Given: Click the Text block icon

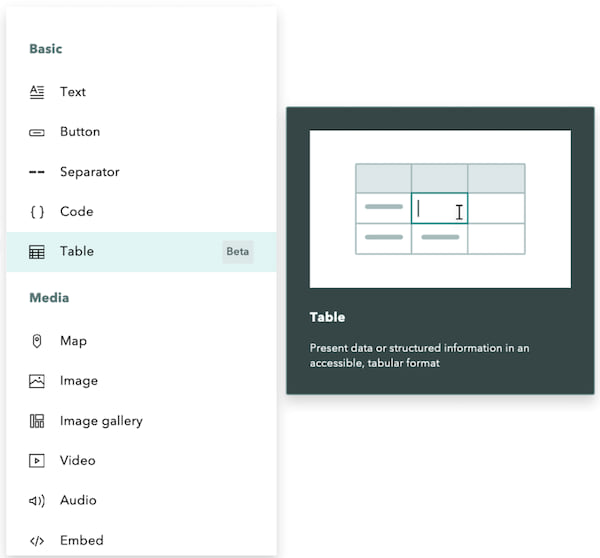Looking at the screenshot, I should coord(37,92).
